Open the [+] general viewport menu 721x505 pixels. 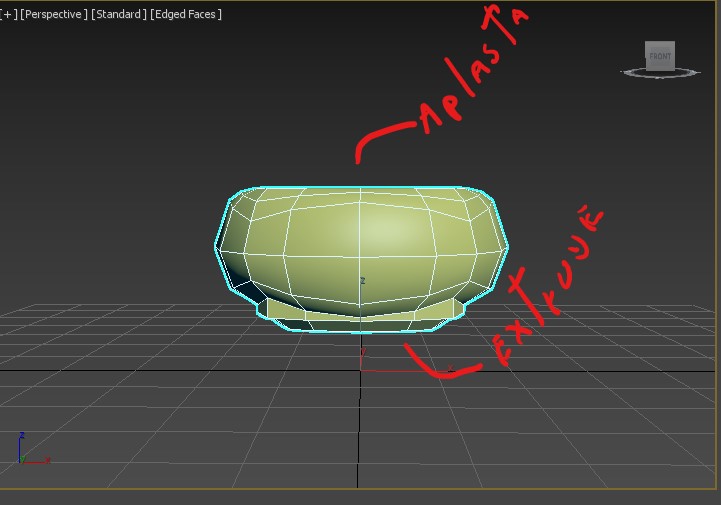tap(8, 14)
